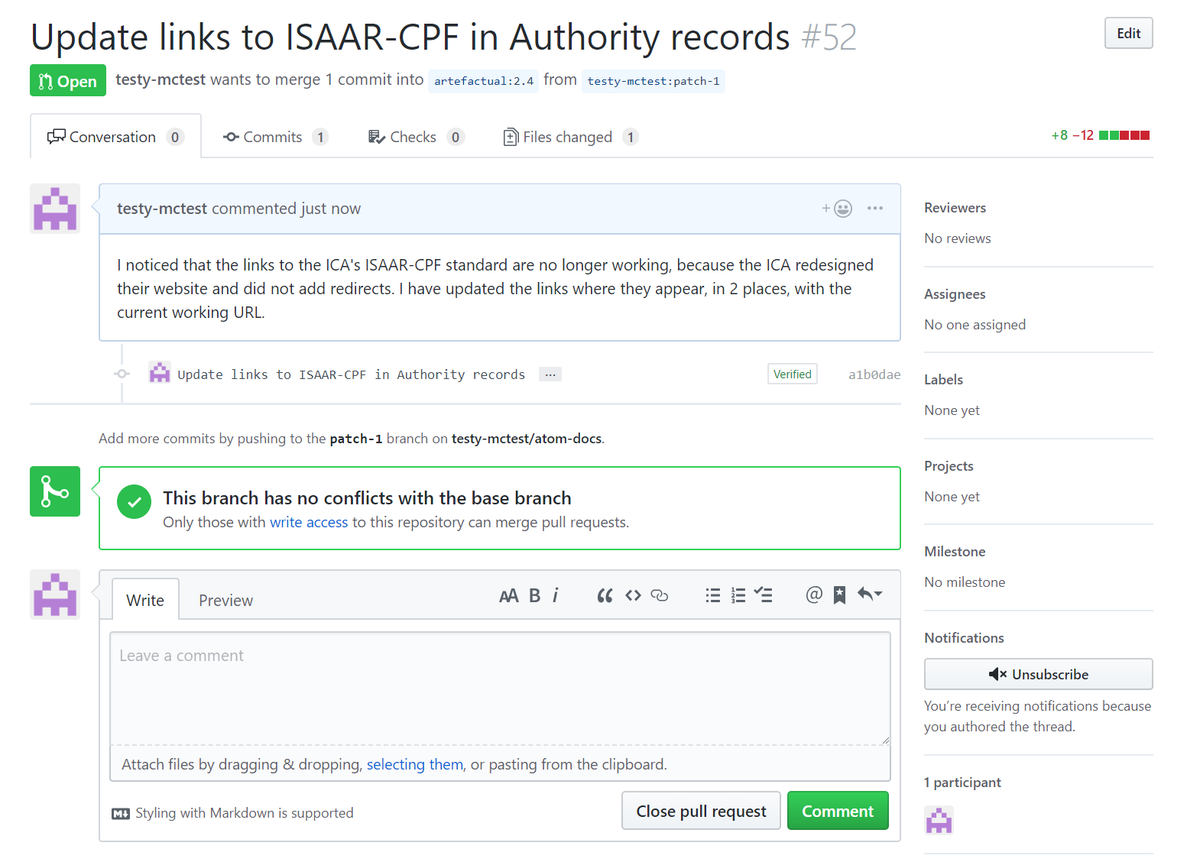Image resolution: width=1200 pixels, height=862 pixels.
Task: Expand the commit message ellipsis
Action: tap(549, 373)
